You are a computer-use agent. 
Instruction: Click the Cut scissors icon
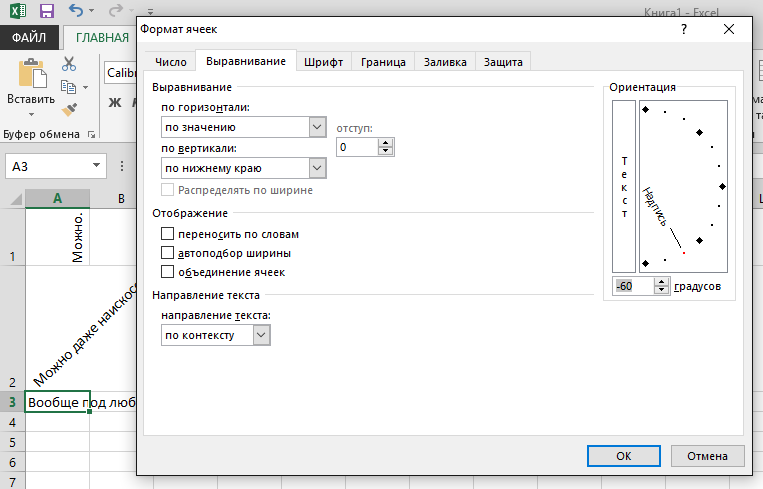coord(69,64)
